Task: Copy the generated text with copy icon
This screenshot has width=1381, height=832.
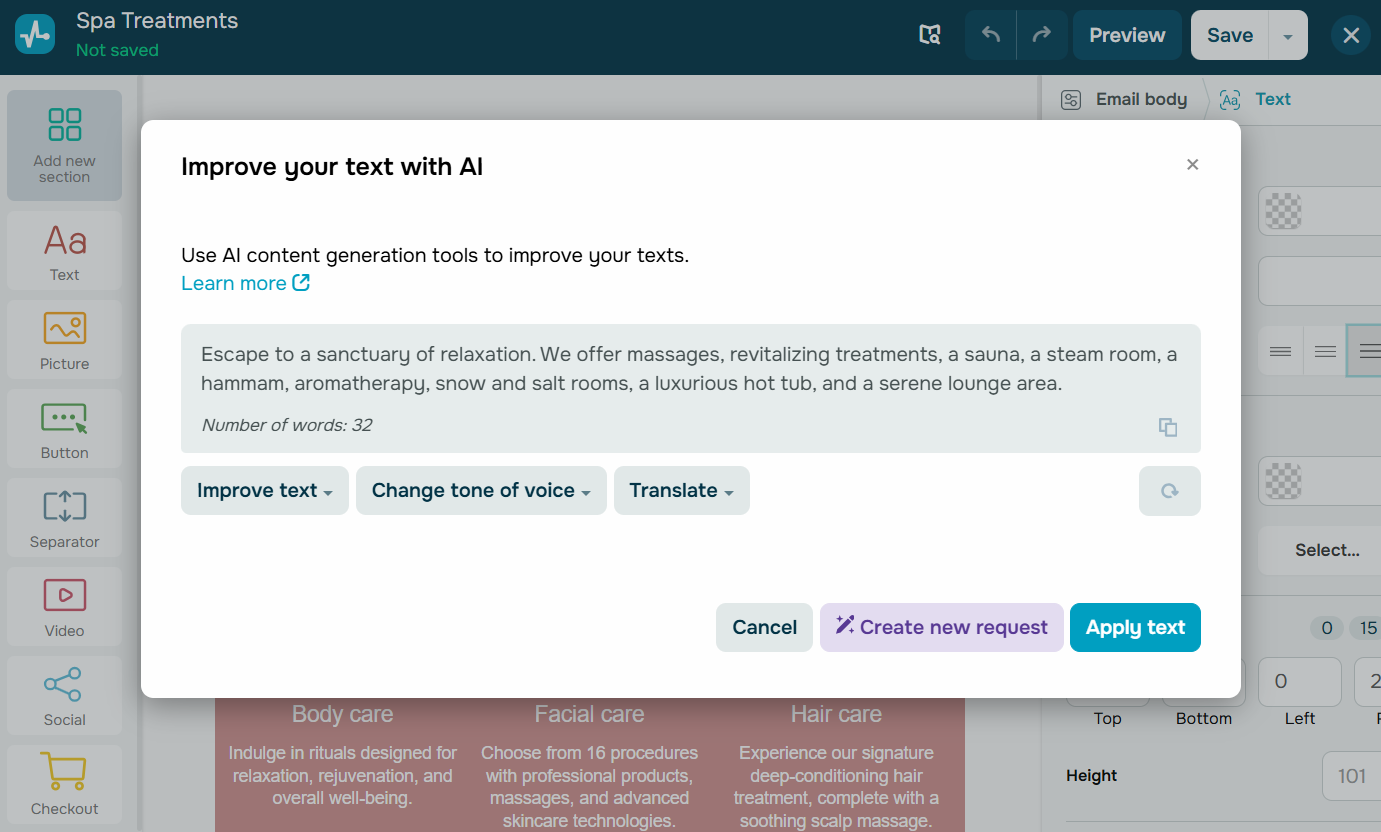Action: 1167,427
